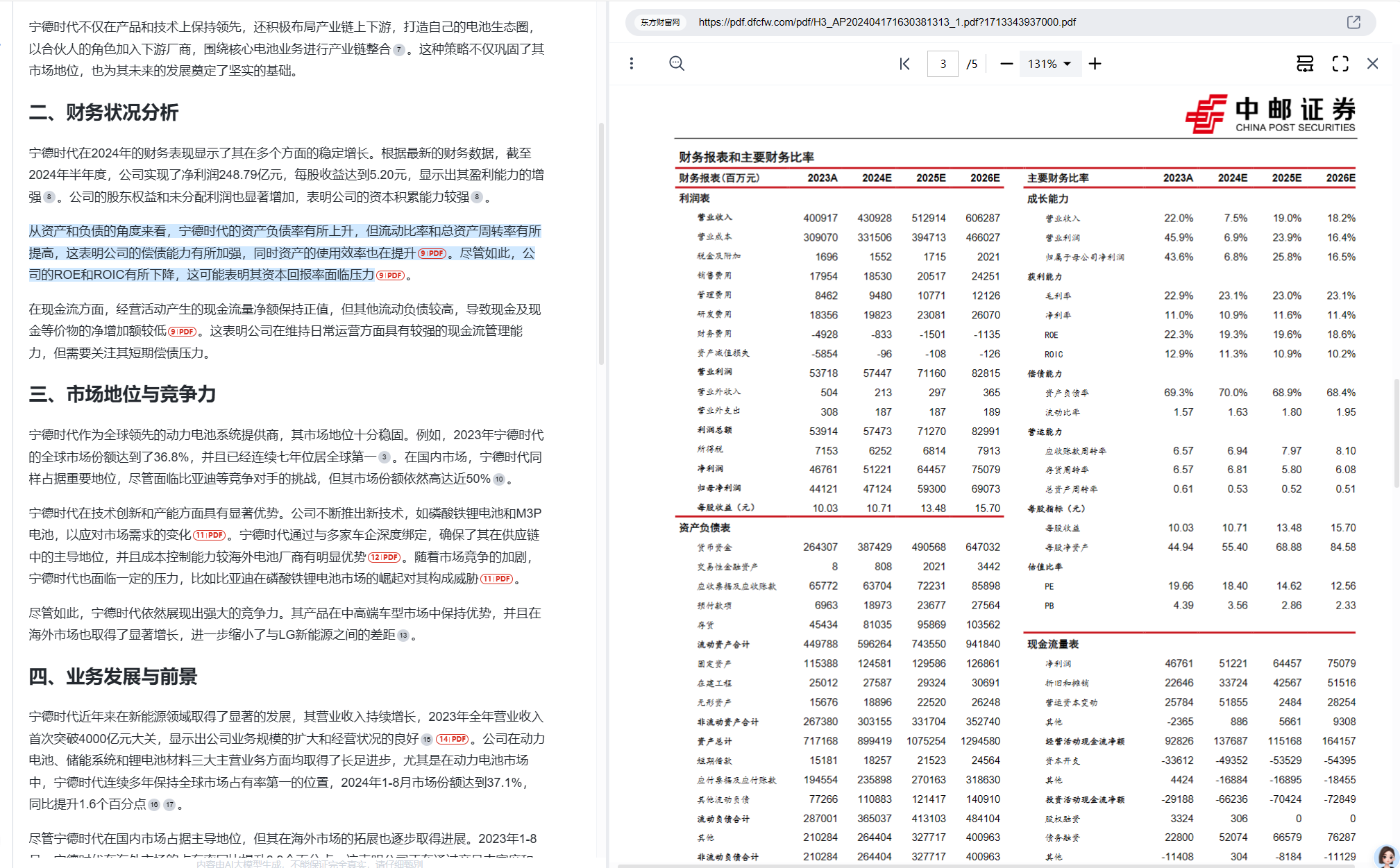Open the 14 PDF citation badge
1400x868 pixels.
[x=453, y=739]
